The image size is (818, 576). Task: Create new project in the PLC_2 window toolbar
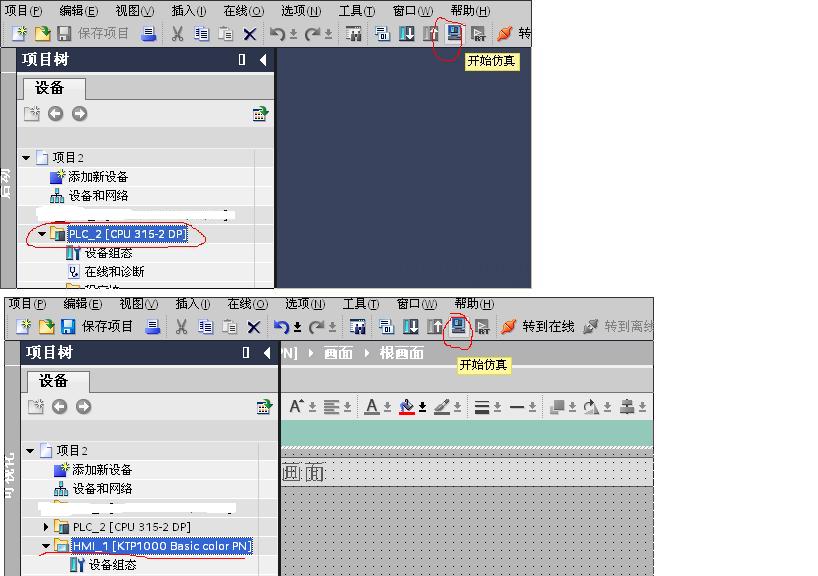pos(20,34)
